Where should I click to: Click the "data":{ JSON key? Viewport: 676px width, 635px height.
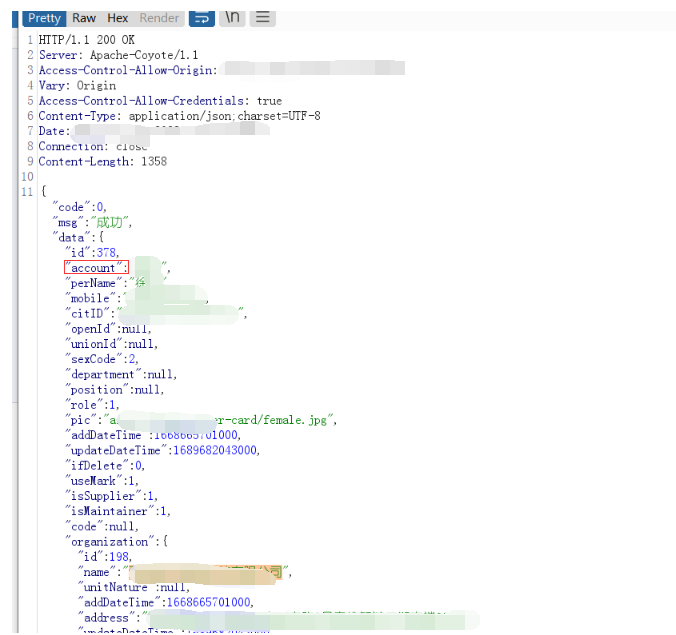(x=78, y=238)
